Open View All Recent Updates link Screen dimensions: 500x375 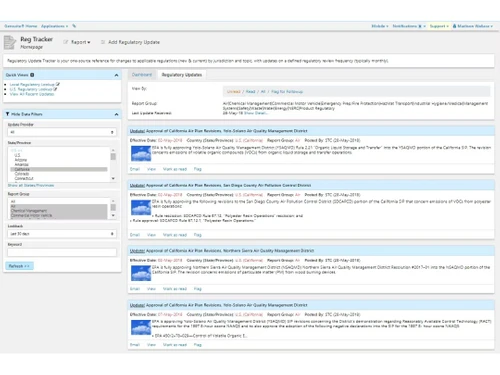(x=32, y=94)
